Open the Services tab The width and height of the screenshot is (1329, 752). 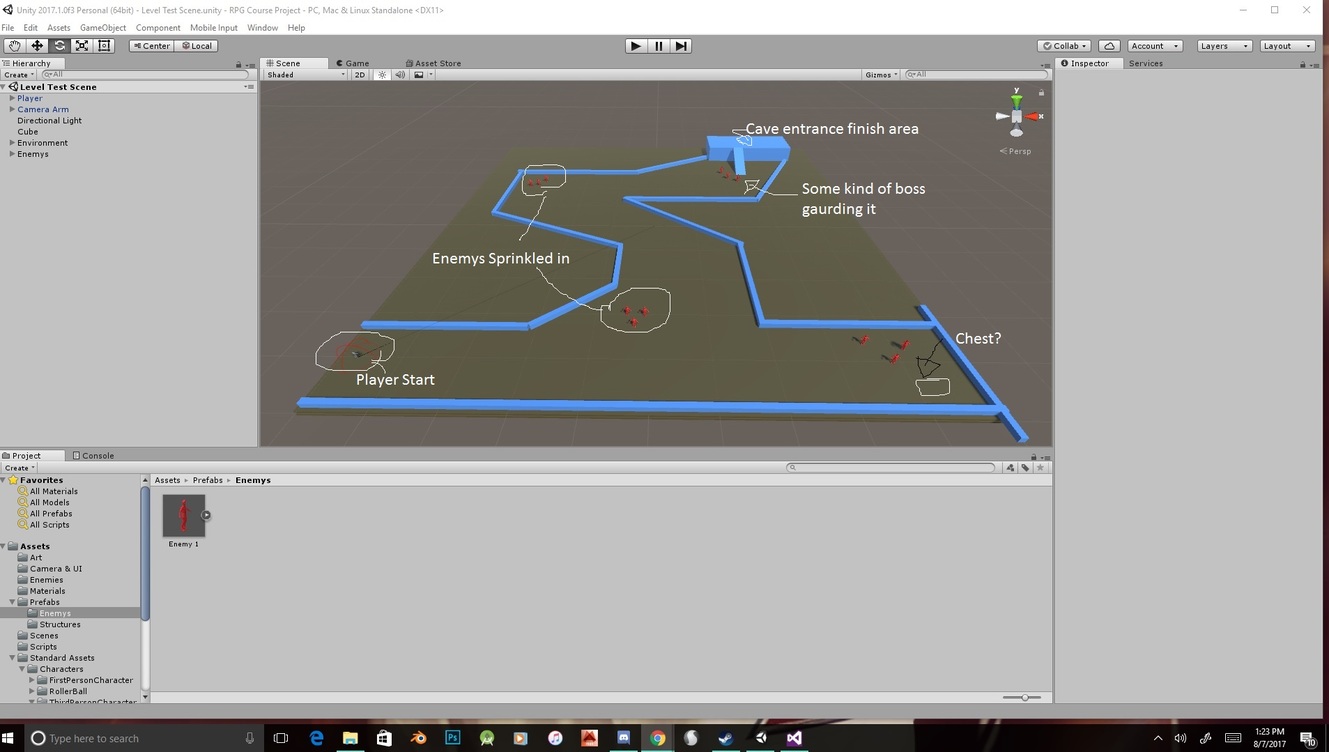coord(1146,63)
